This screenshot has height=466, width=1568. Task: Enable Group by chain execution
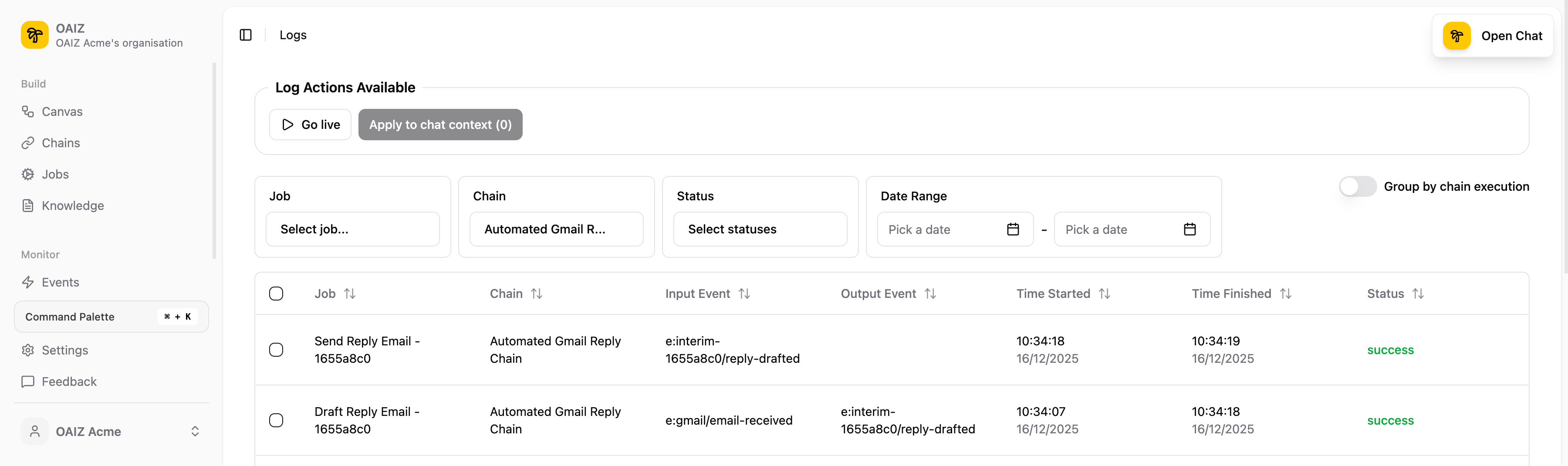tap(1357, 186)
